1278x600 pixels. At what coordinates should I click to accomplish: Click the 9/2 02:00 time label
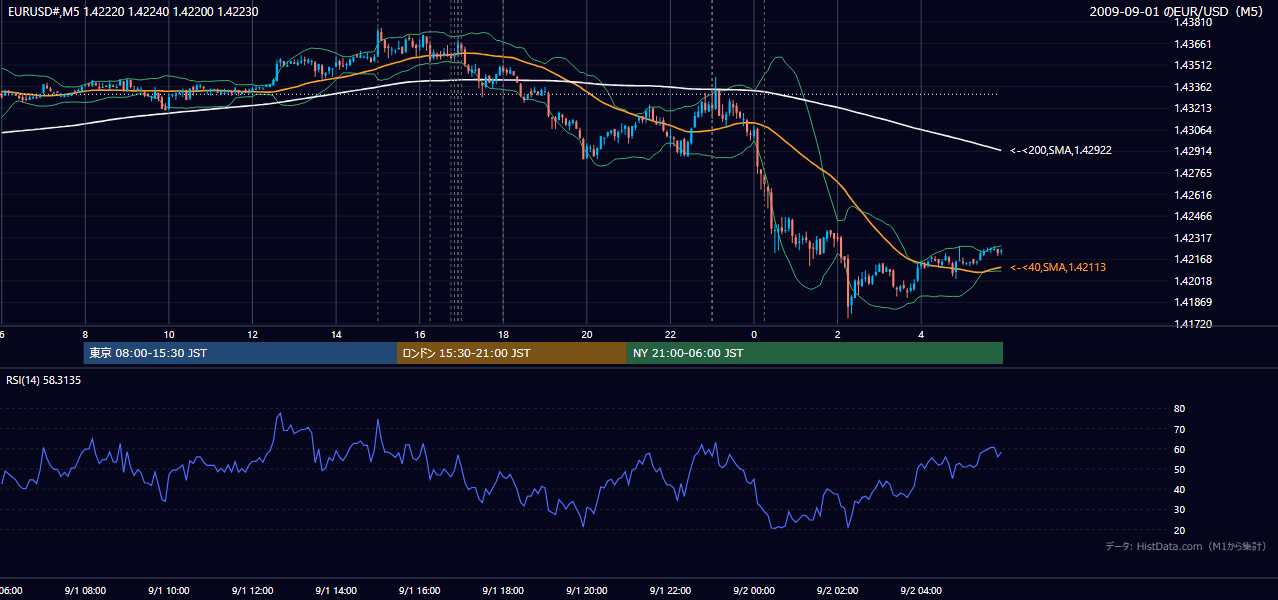(x=838, y=591)
